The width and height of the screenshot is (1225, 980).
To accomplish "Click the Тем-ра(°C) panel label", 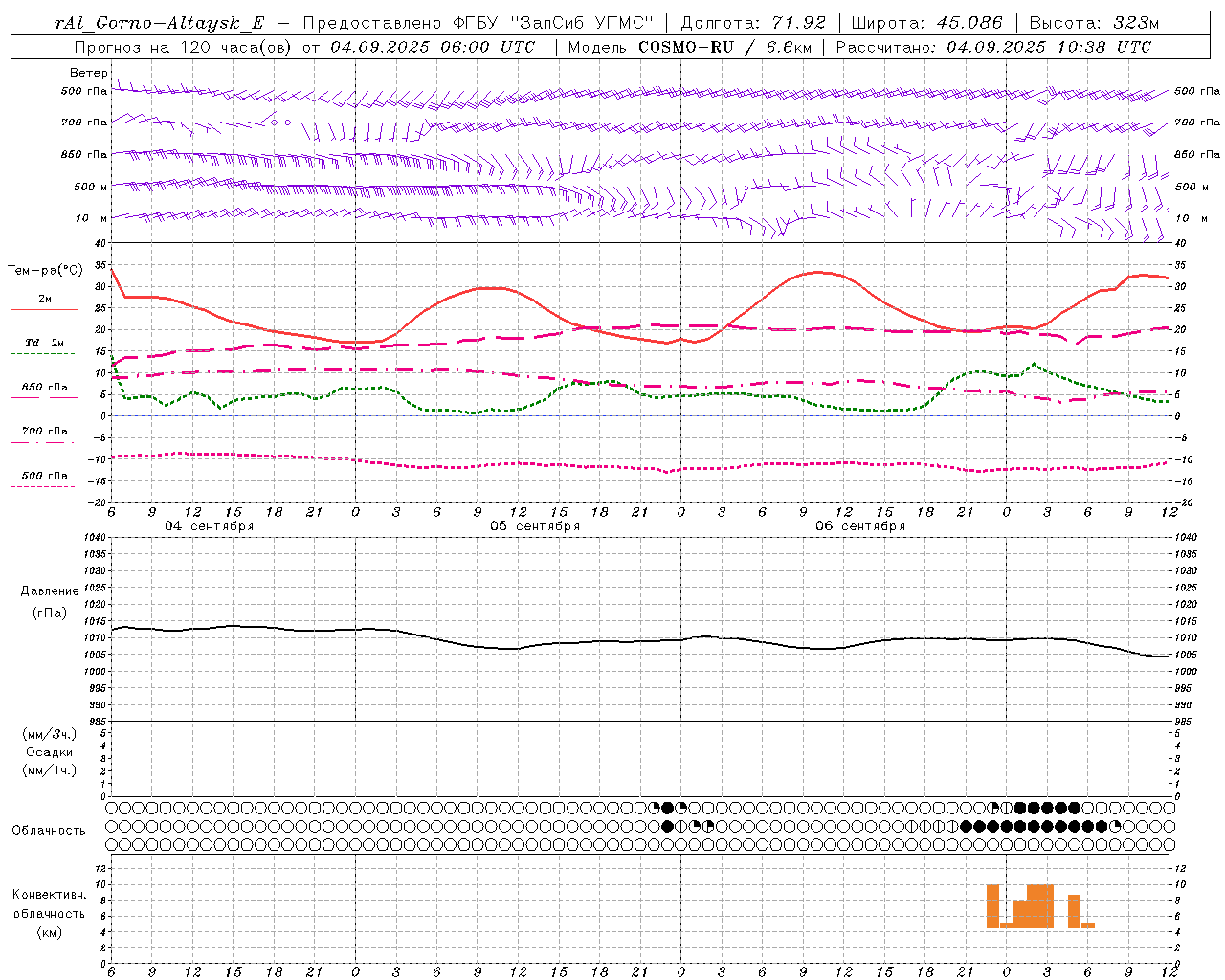I will tap(45, 271).
